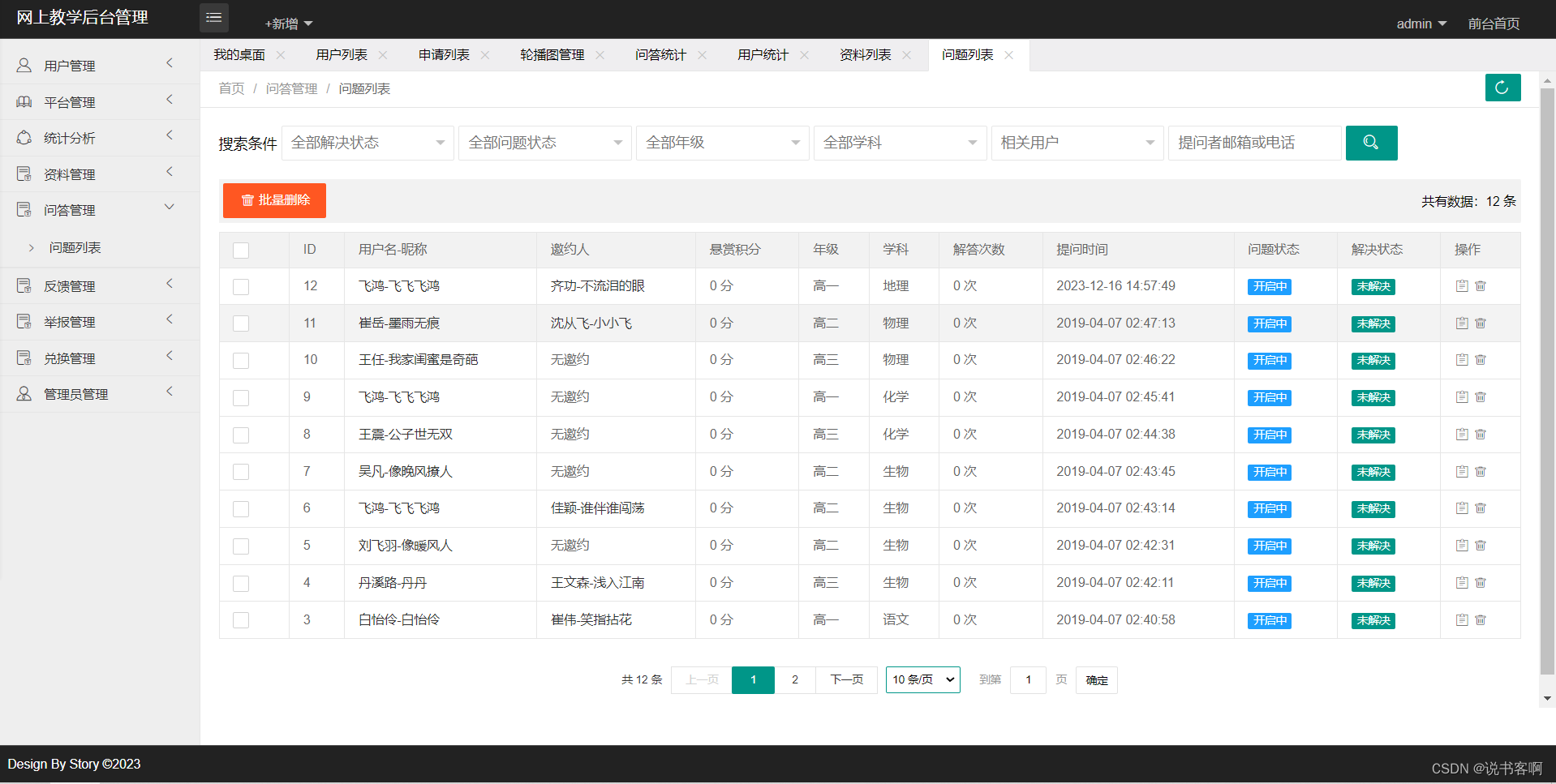The image size is (1556, 784).
Task: Click the edit icon for row ID 9
Action: [1462, 397]
